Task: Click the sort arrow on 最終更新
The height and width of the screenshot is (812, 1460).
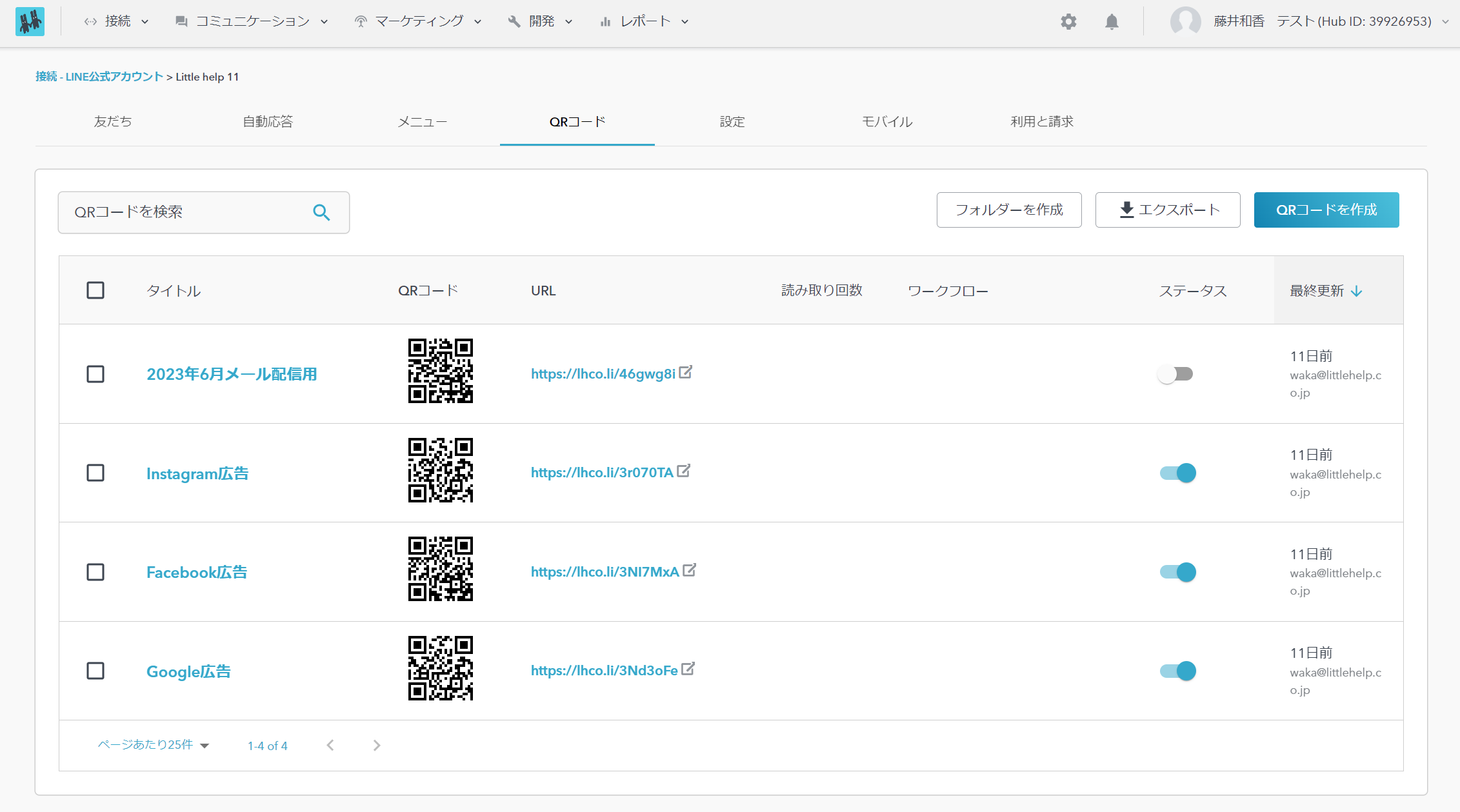Action: [1357, 291]
